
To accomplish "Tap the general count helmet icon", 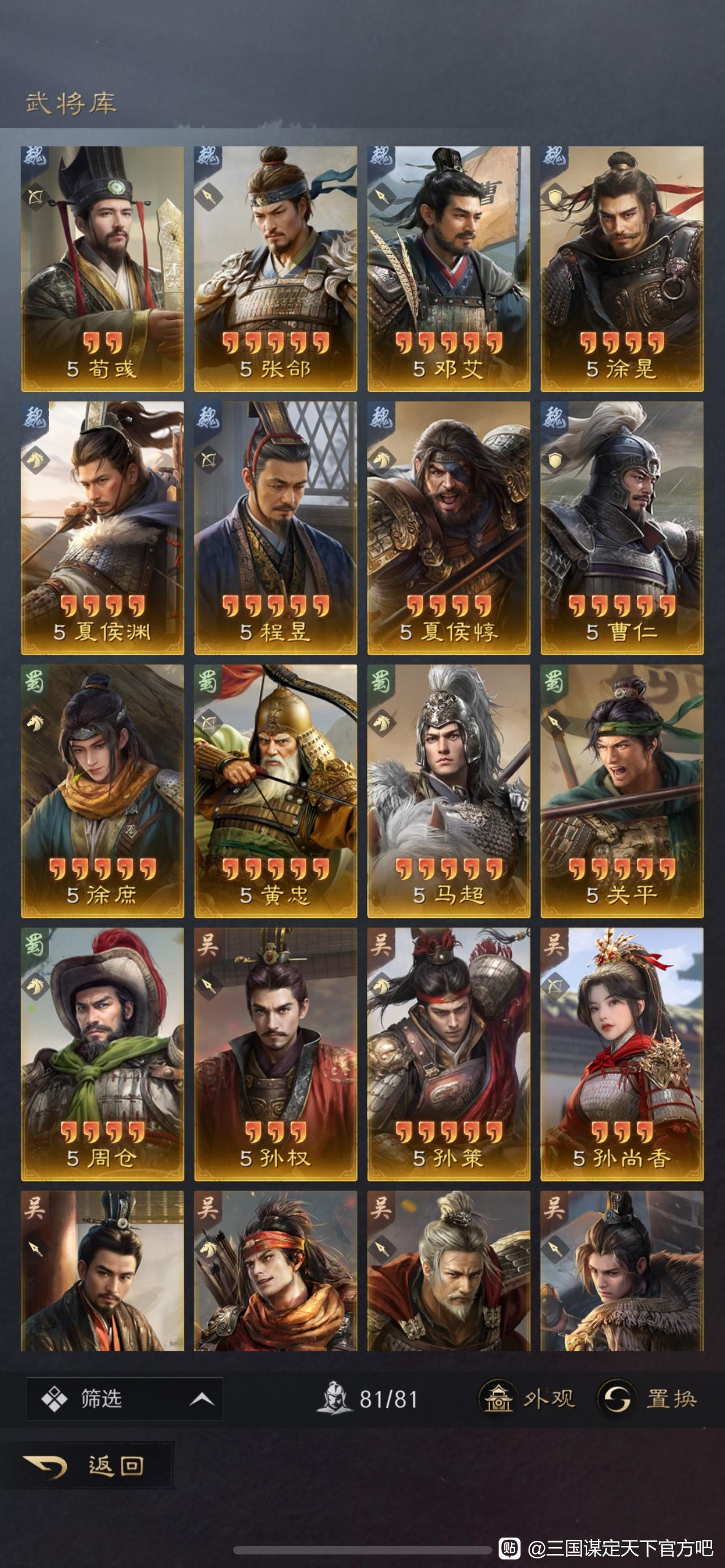I will (334, 1398).
